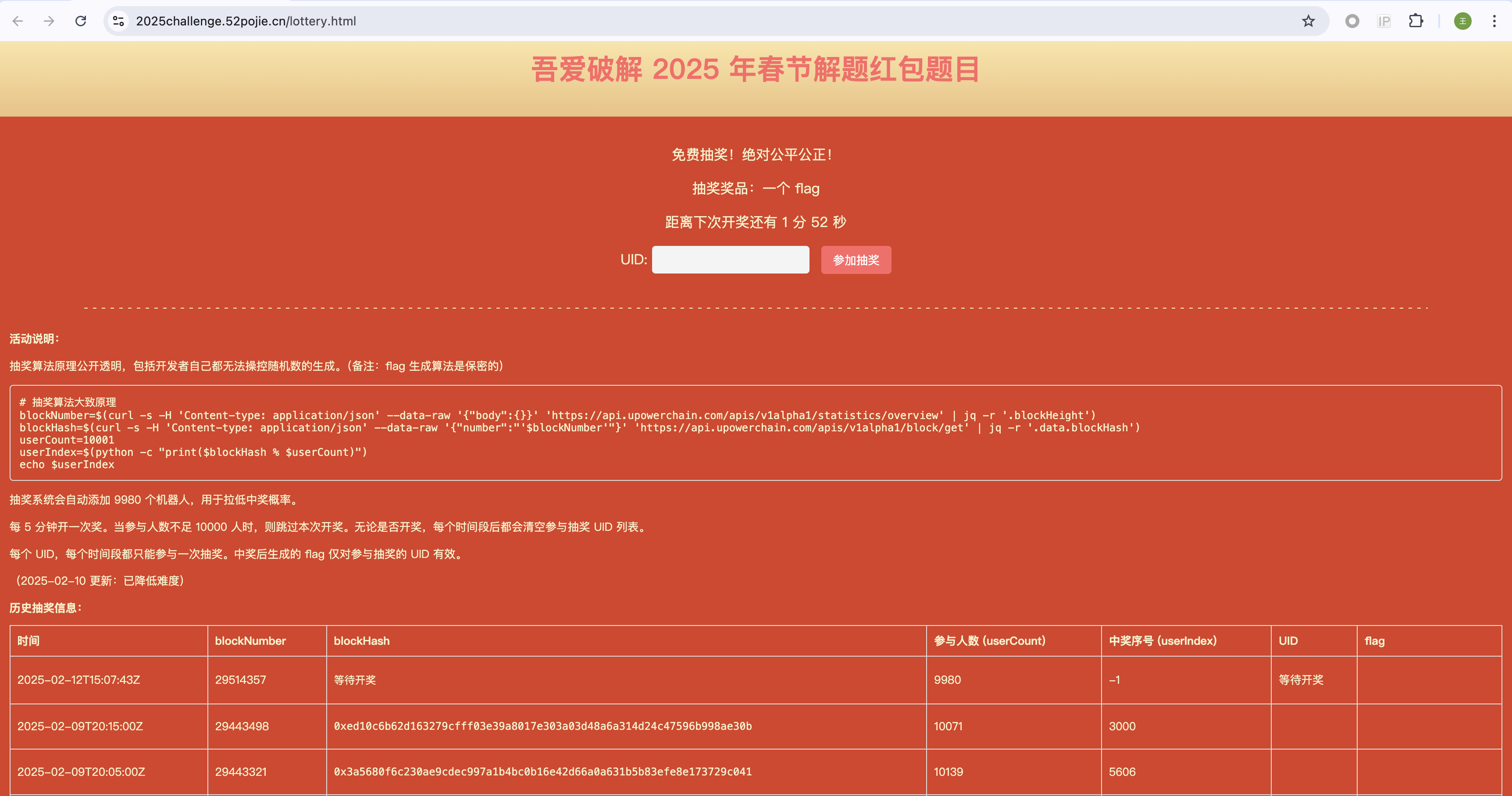Open the gray circle extension icon

pos(1352,21)
